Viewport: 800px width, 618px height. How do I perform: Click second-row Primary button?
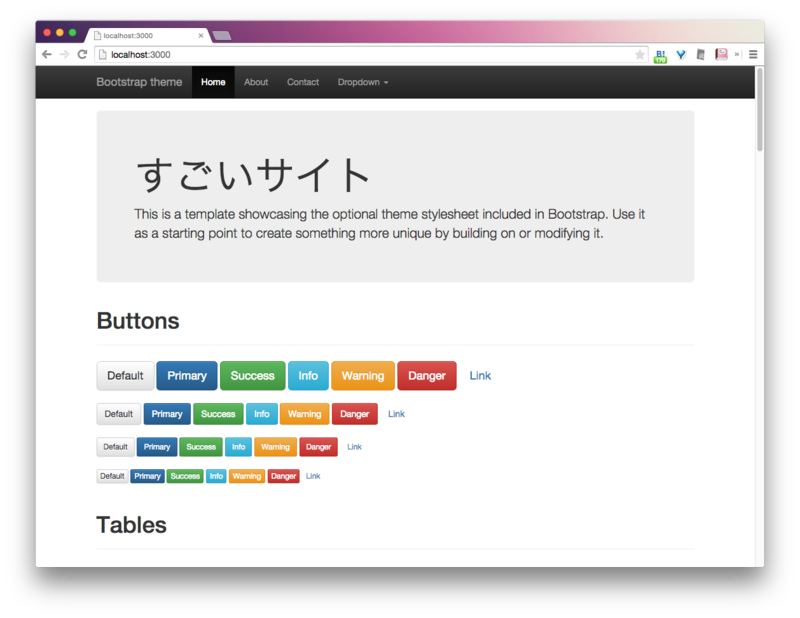167,414
